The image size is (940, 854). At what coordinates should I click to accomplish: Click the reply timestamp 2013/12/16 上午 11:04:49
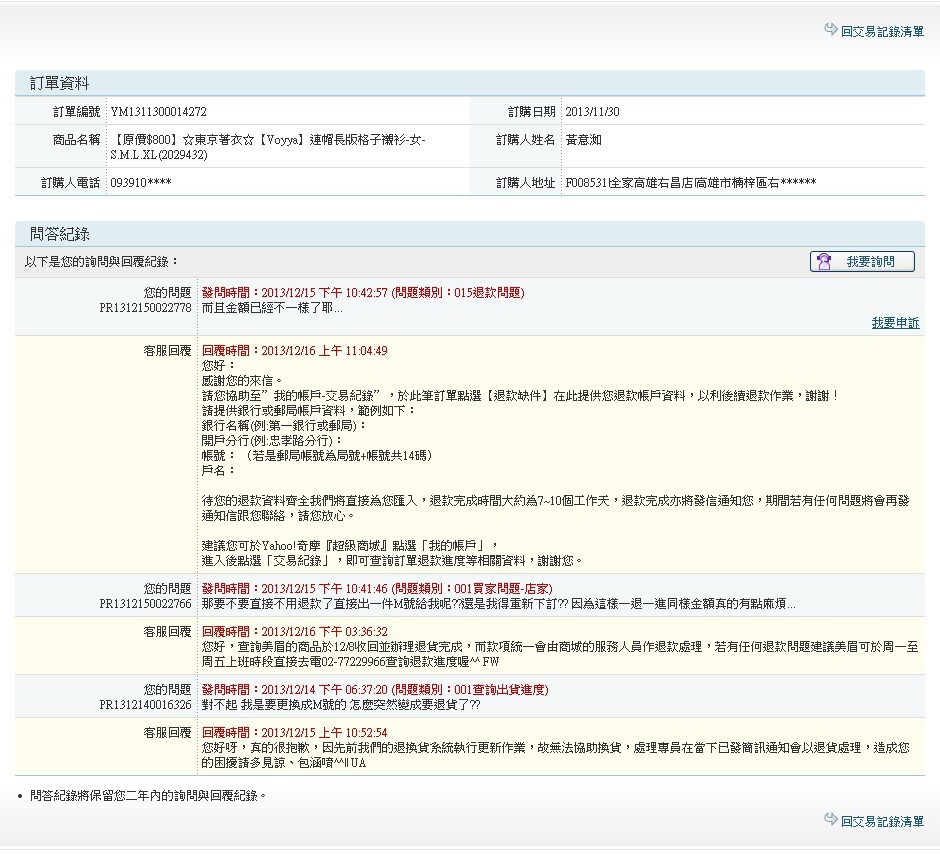pos(295,351)
